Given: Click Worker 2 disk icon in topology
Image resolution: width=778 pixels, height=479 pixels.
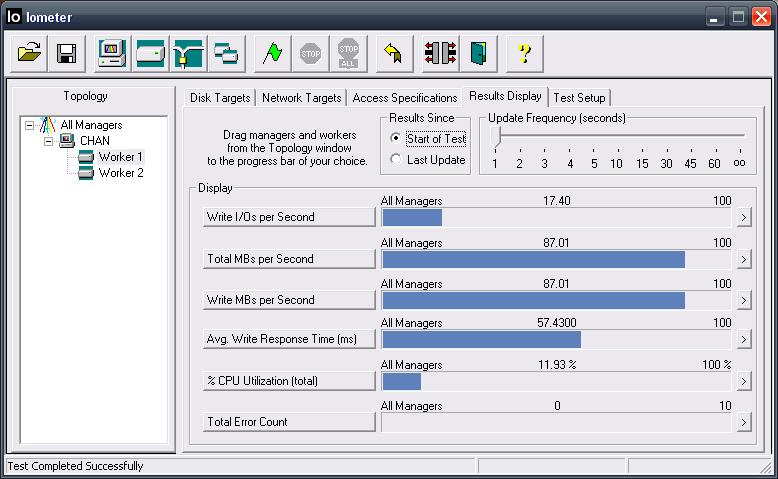Looking at the screenshot, I should tap(86, 173).
